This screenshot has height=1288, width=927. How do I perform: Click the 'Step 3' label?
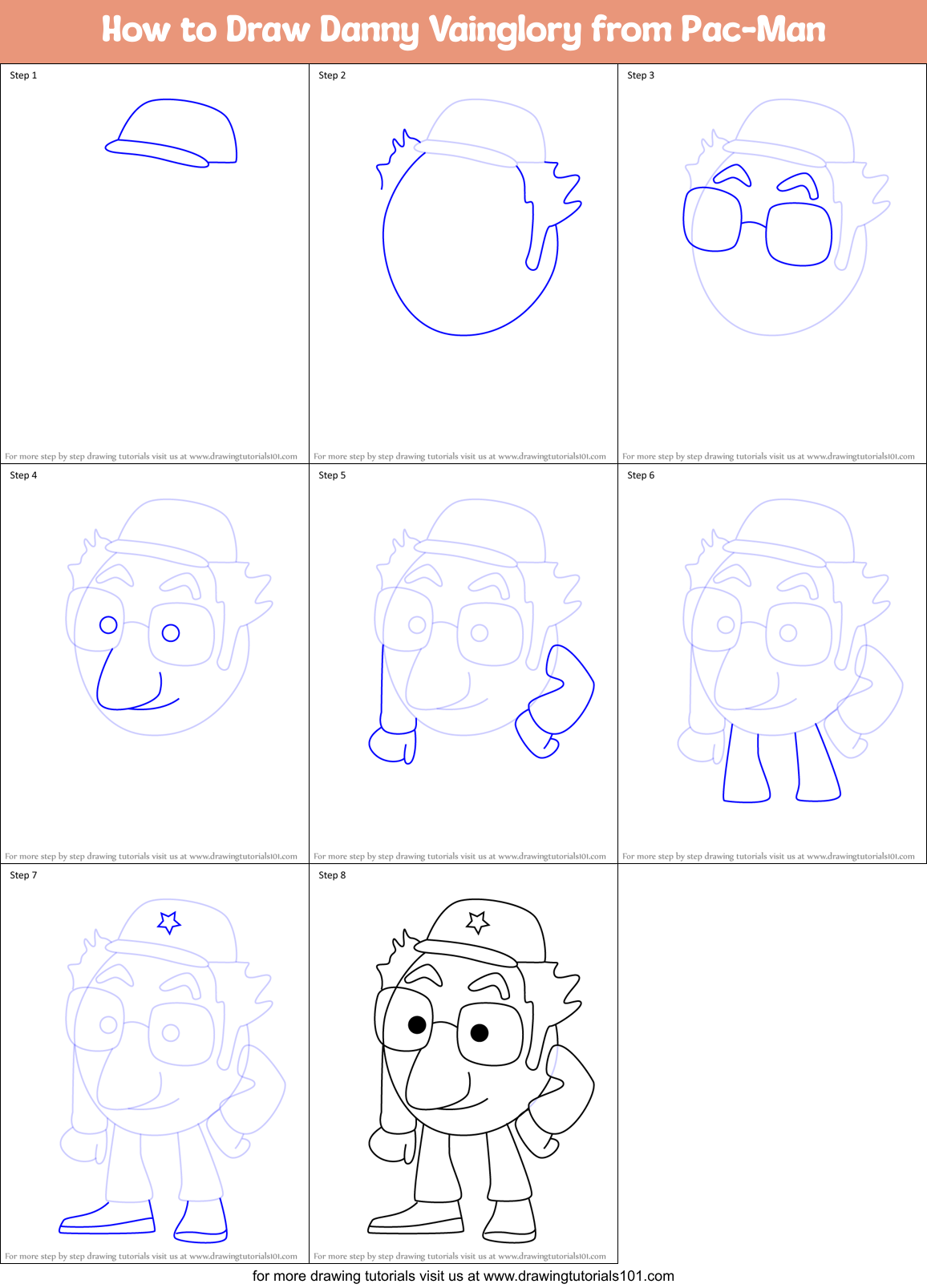(x=641, y=75)
